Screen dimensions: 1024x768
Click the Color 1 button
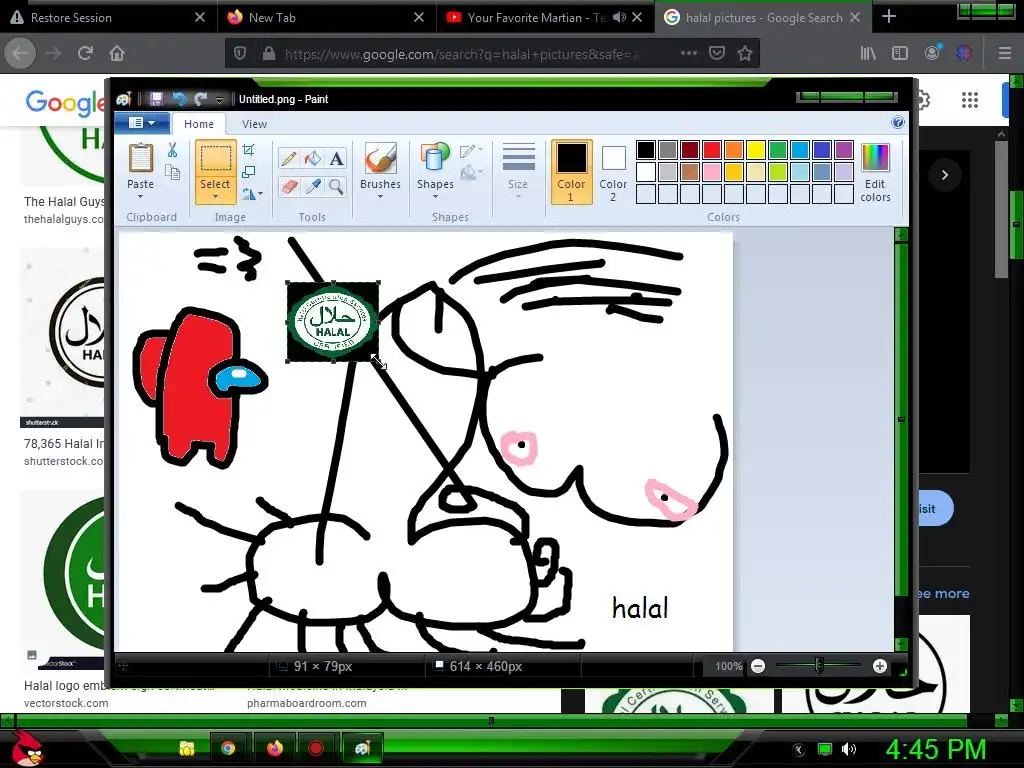(x=571, y=172)
